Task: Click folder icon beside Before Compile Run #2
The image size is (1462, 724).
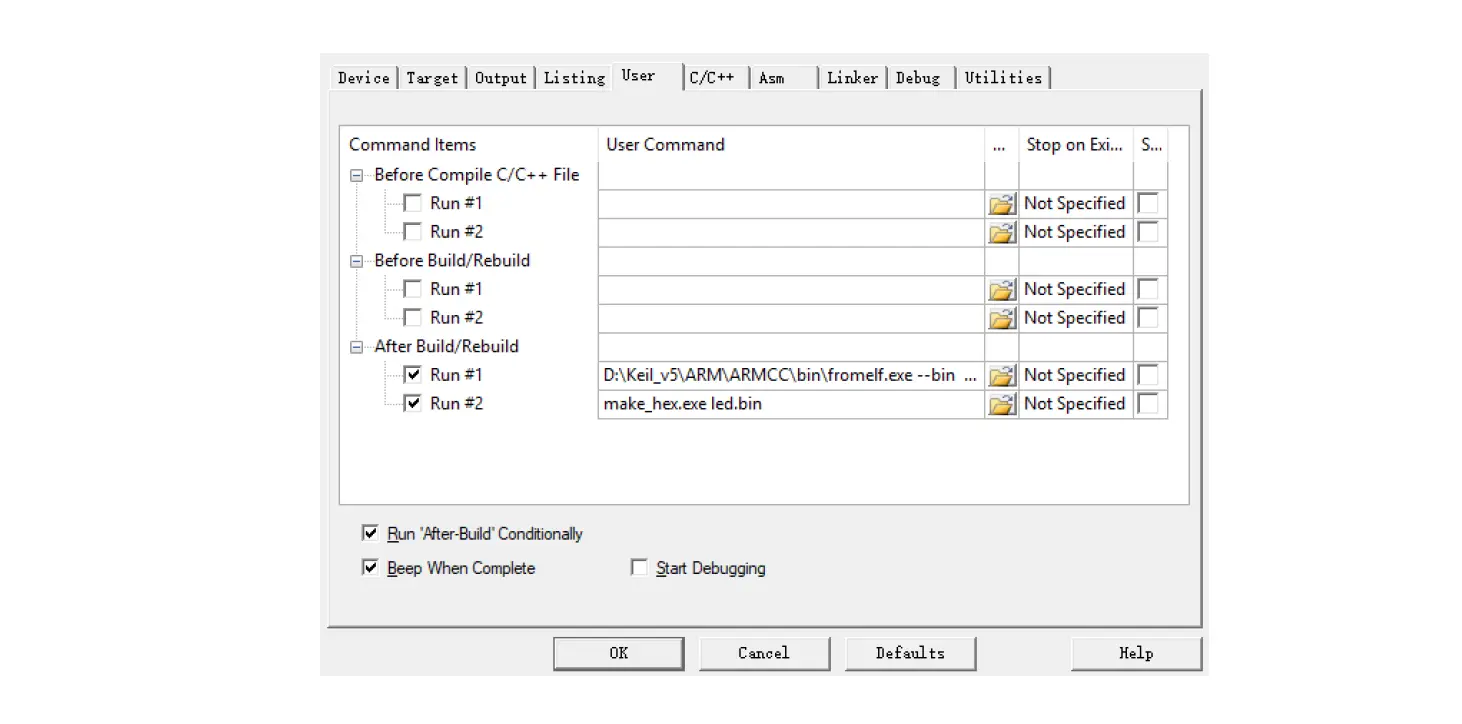Action: pos(1002,232)
